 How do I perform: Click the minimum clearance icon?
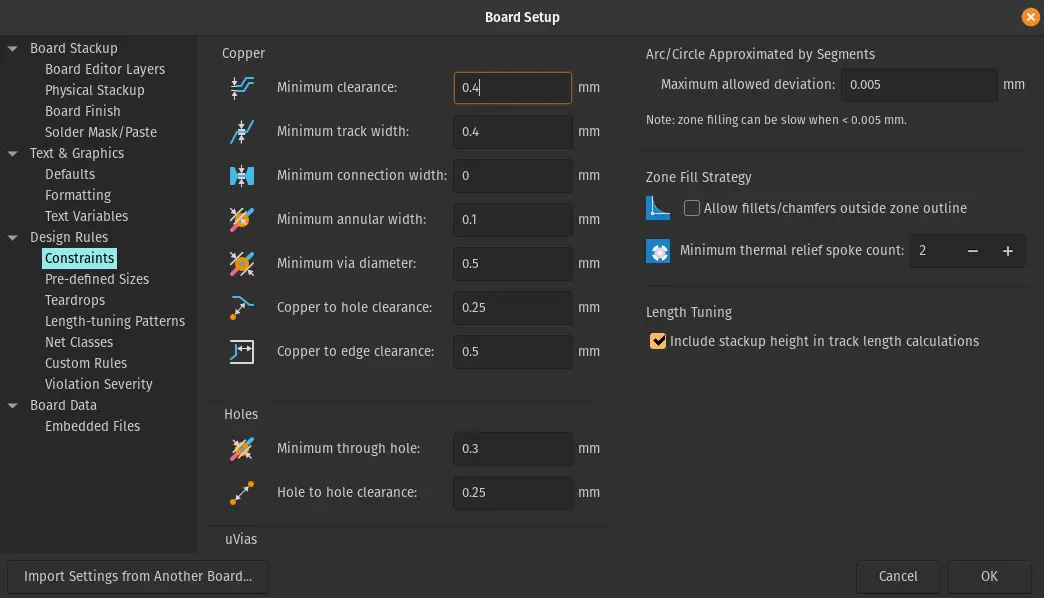pos(241,88)
